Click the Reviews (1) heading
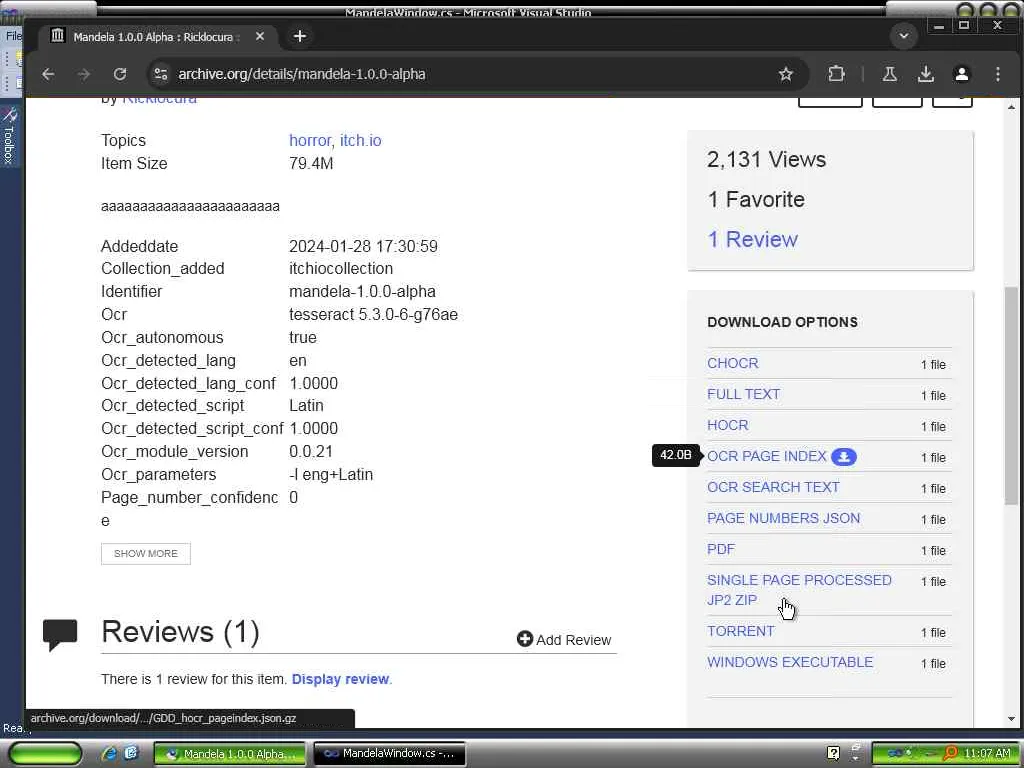 pyautogui.click(x=180, y=632)
